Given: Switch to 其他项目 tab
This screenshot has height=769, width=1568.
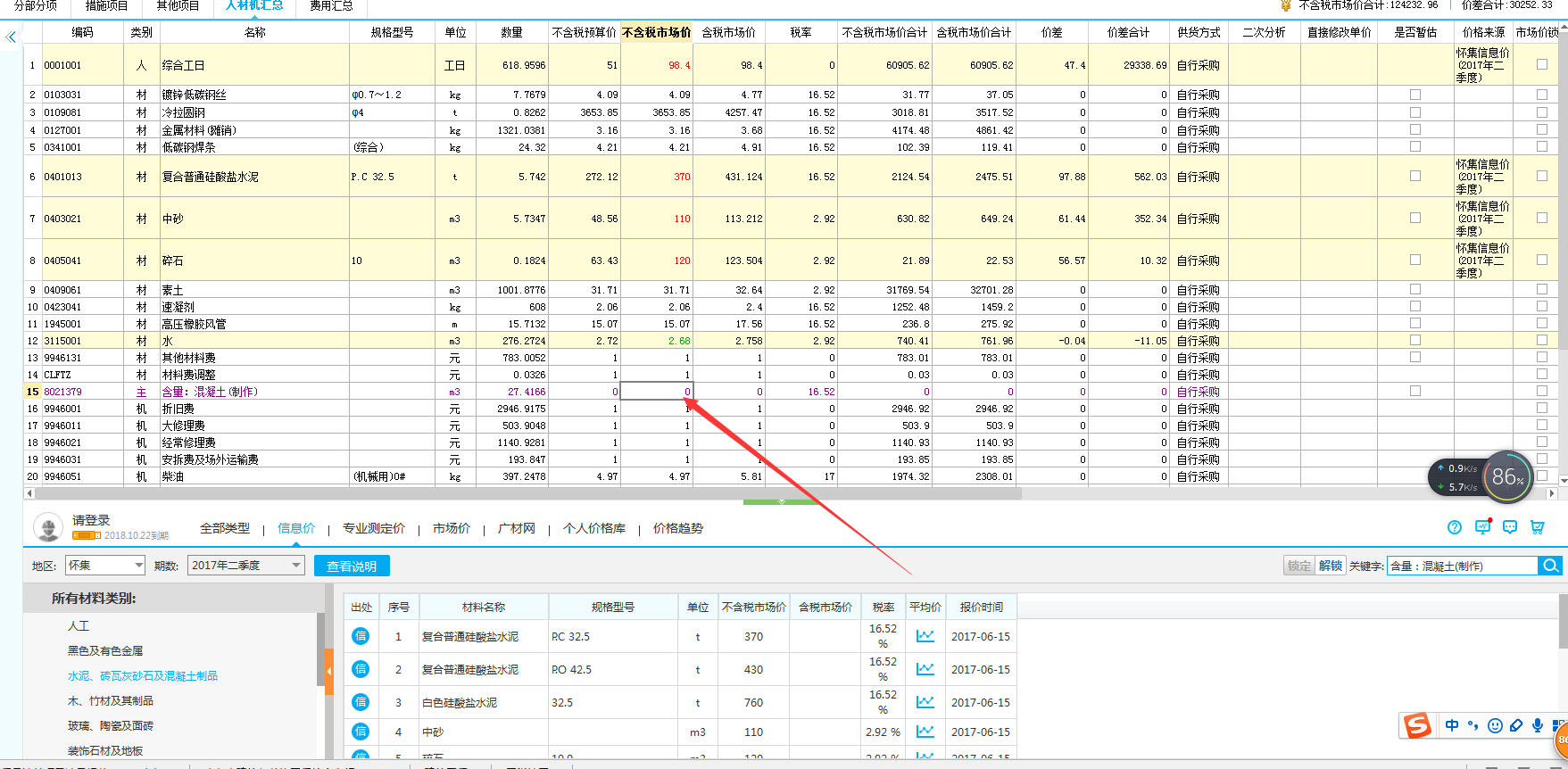Looking at the screenshot, I should tap(178, 6).
